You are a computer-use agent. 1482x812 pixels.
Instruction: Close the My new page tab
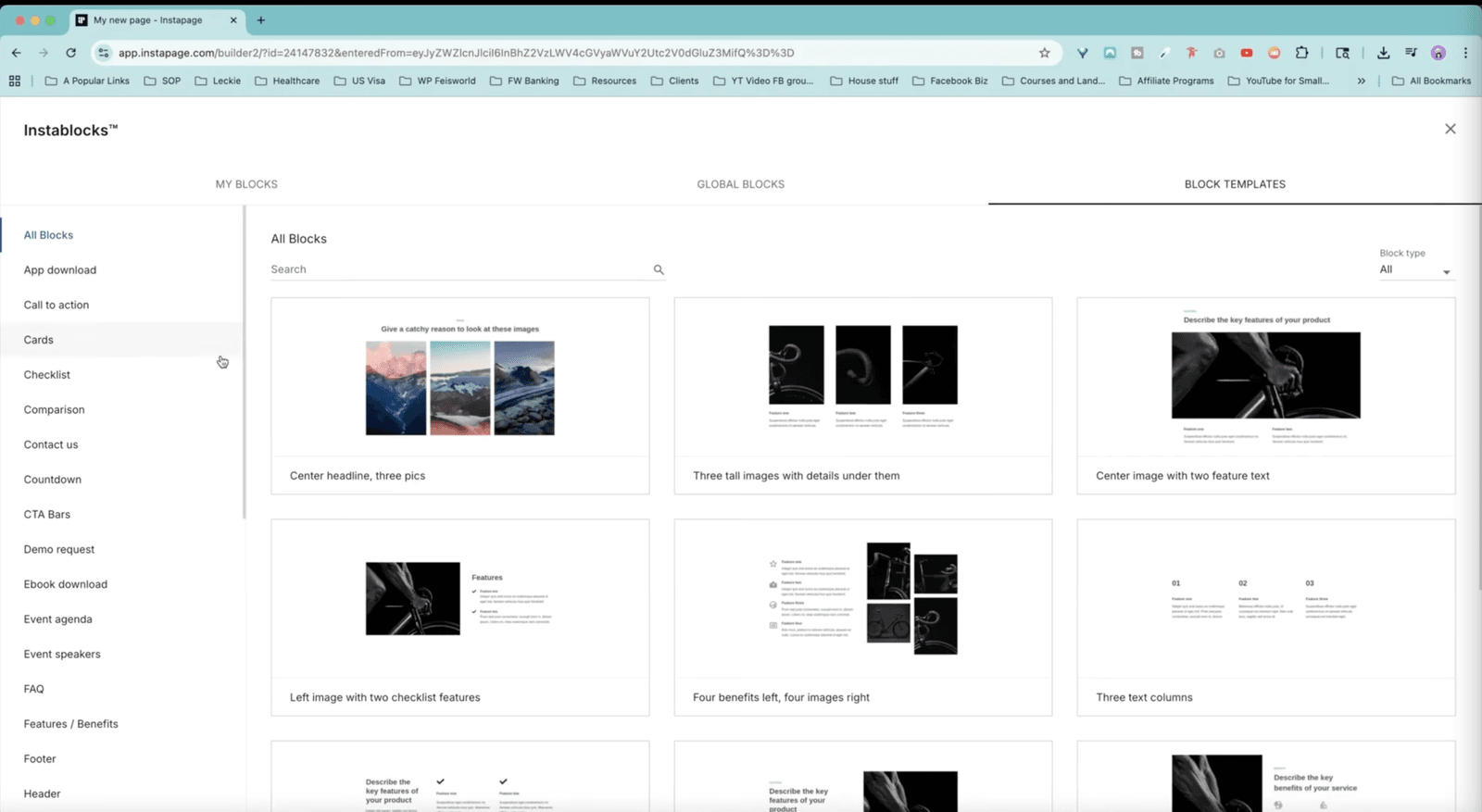coord(232,19)
